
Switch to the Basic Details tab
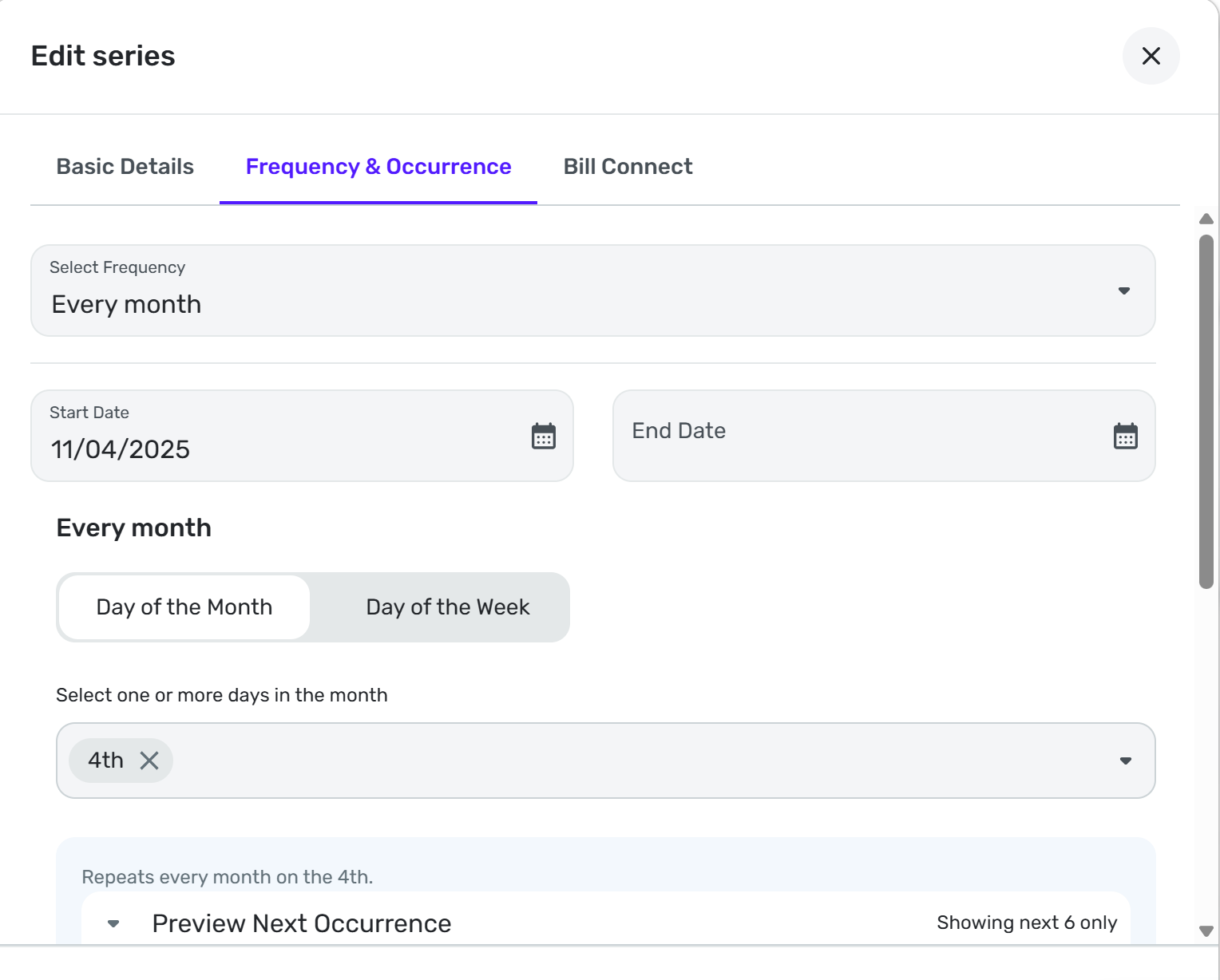pyautogui.click(x=125, y=167)
